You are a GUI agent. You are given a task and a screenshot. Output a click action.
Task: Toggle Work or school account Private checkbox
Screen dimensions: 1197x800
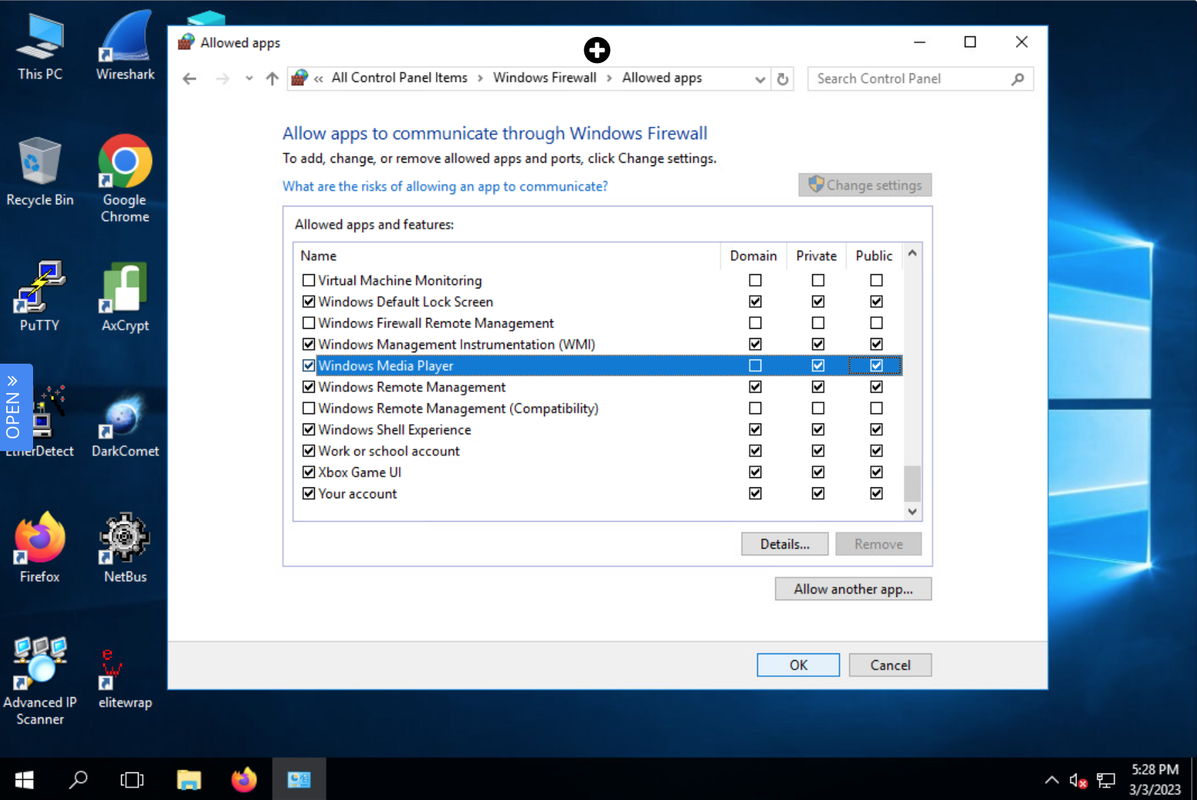pyautogui.click(x=818, y=451)
